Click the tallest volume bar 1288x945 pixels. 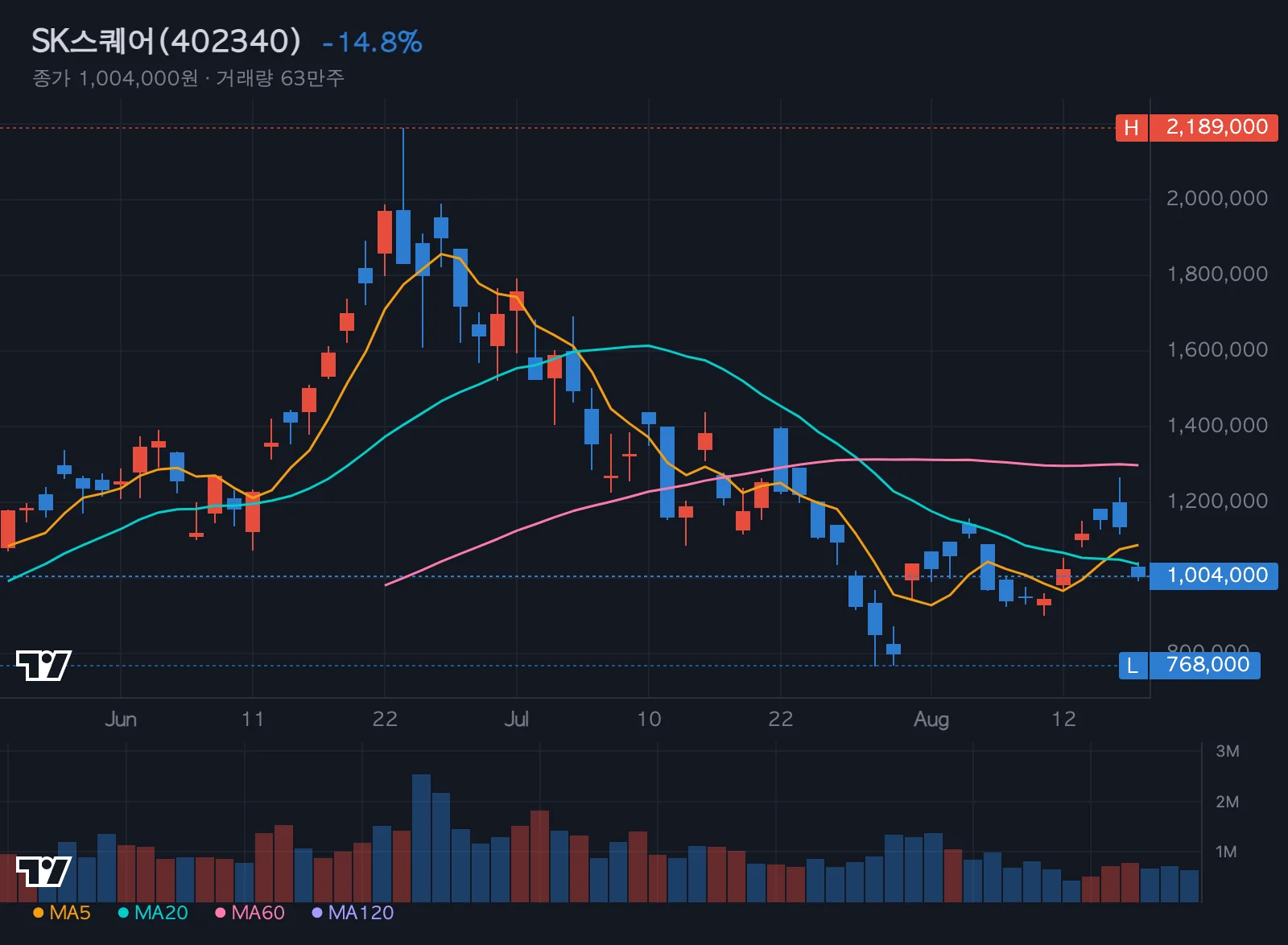point(422,838)
